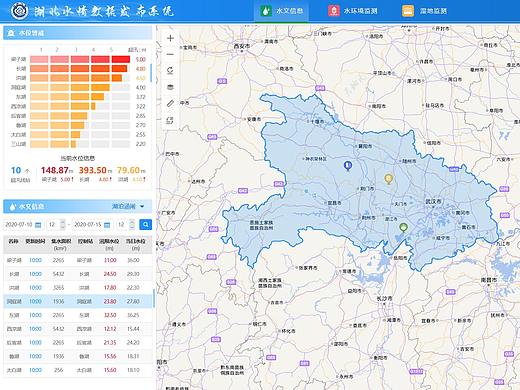Select the table row with water level 32.50
This screenshot has width=520, height=390.
coord(77,315)
